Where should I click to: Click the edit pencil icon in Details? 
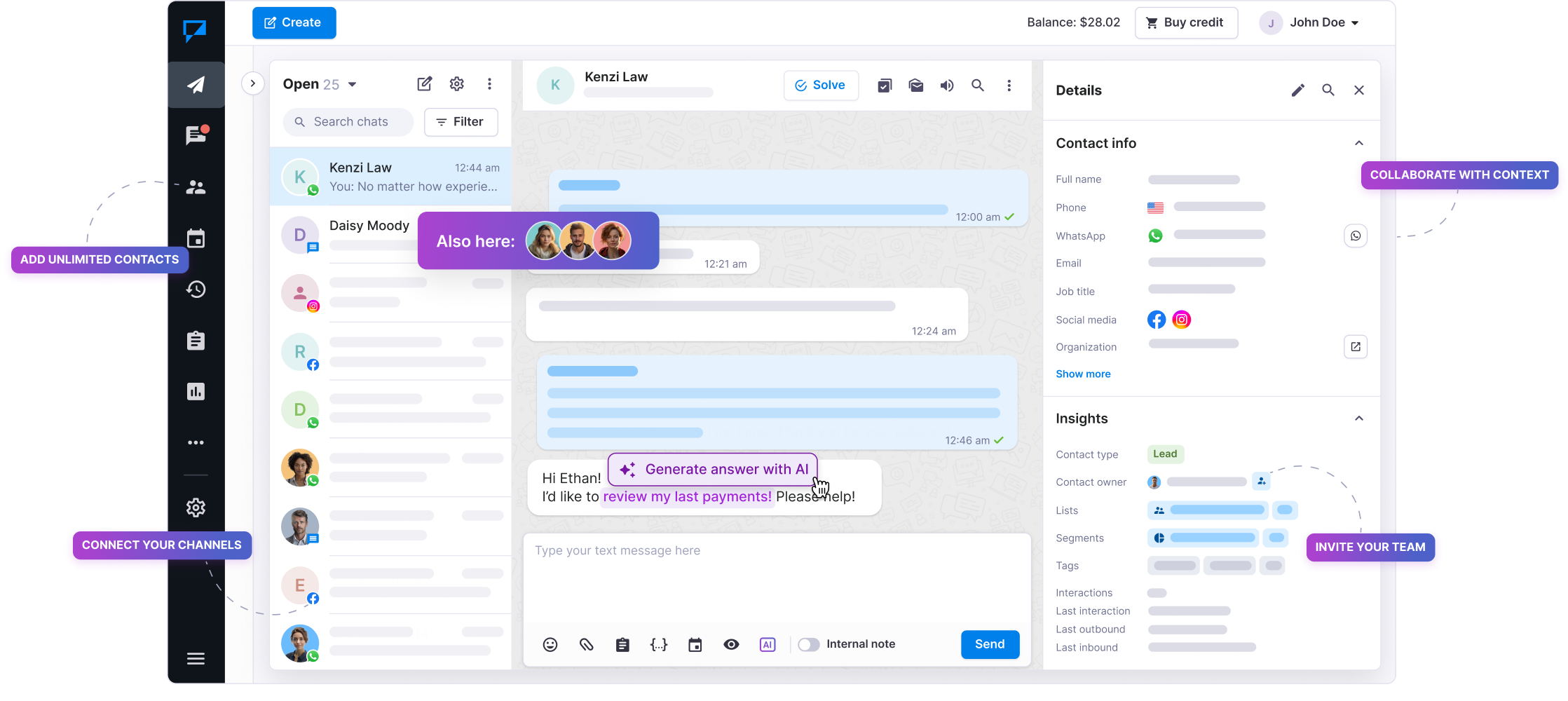click(x=1297, y=90)
